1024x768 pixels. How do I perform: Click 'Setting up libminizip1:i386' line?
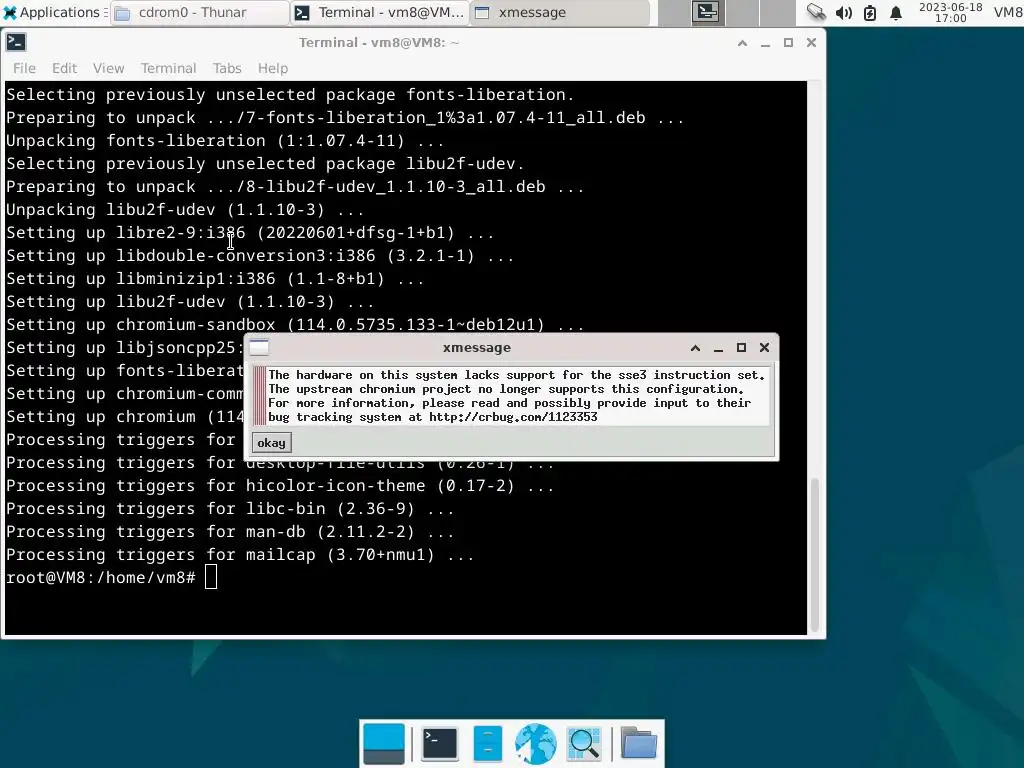[x=215, y=279]
